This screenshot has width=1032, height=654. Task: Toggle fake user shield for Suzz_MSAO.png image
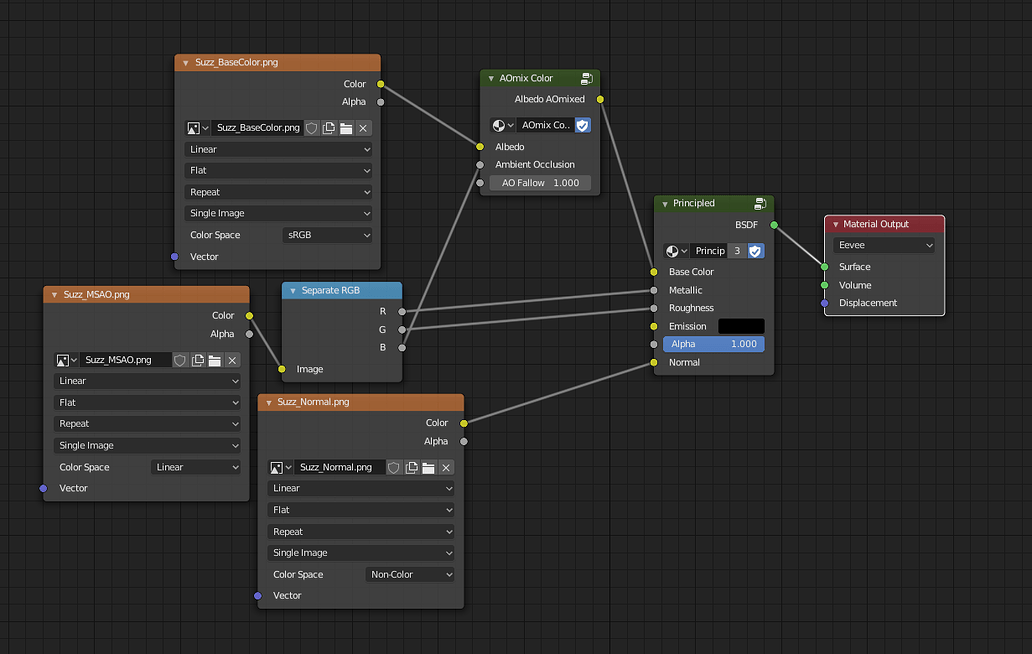click(180, 360)
